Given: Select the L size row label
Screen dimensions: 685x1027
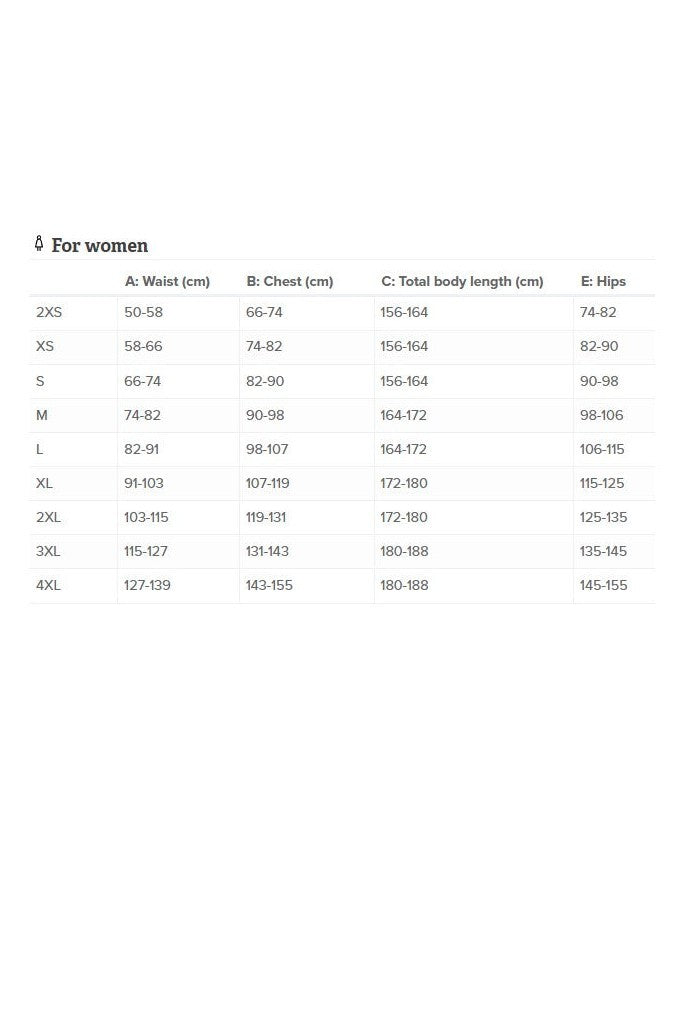Looking at the screenshot, I should [x=39, y=449].
